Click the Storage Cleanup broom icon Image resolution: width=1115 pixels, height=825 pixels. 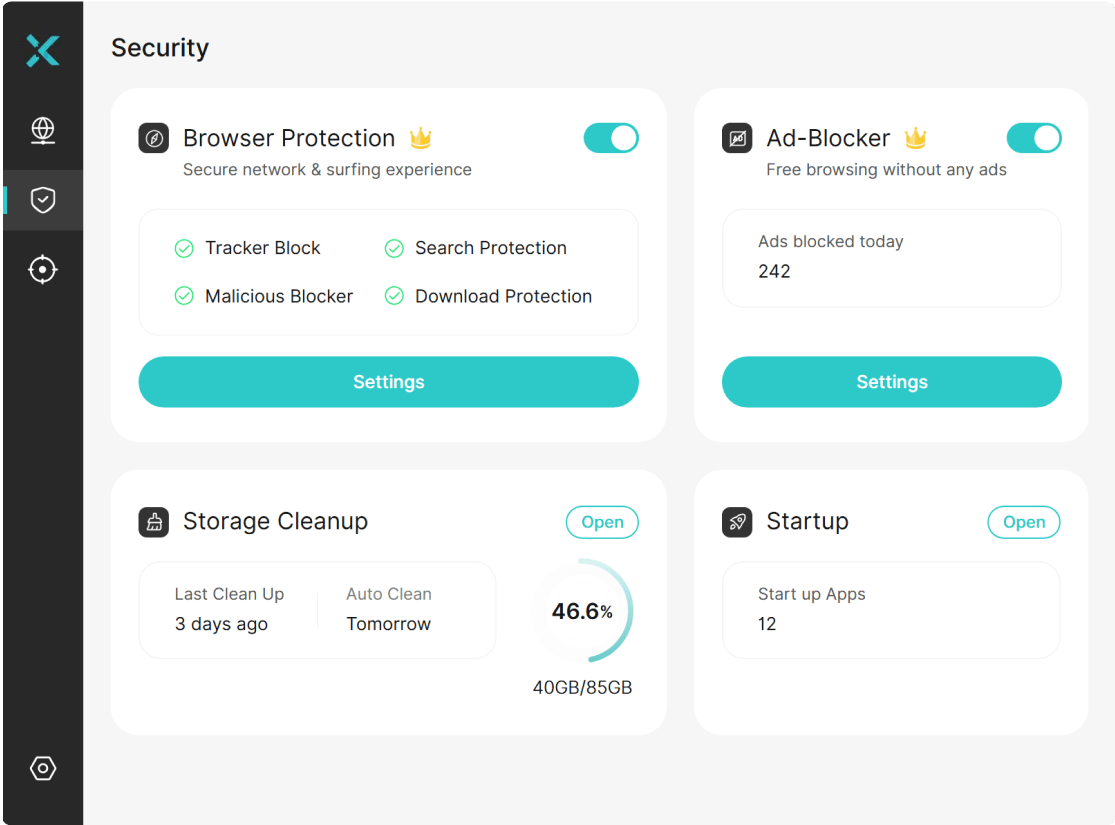pos(154,522)
